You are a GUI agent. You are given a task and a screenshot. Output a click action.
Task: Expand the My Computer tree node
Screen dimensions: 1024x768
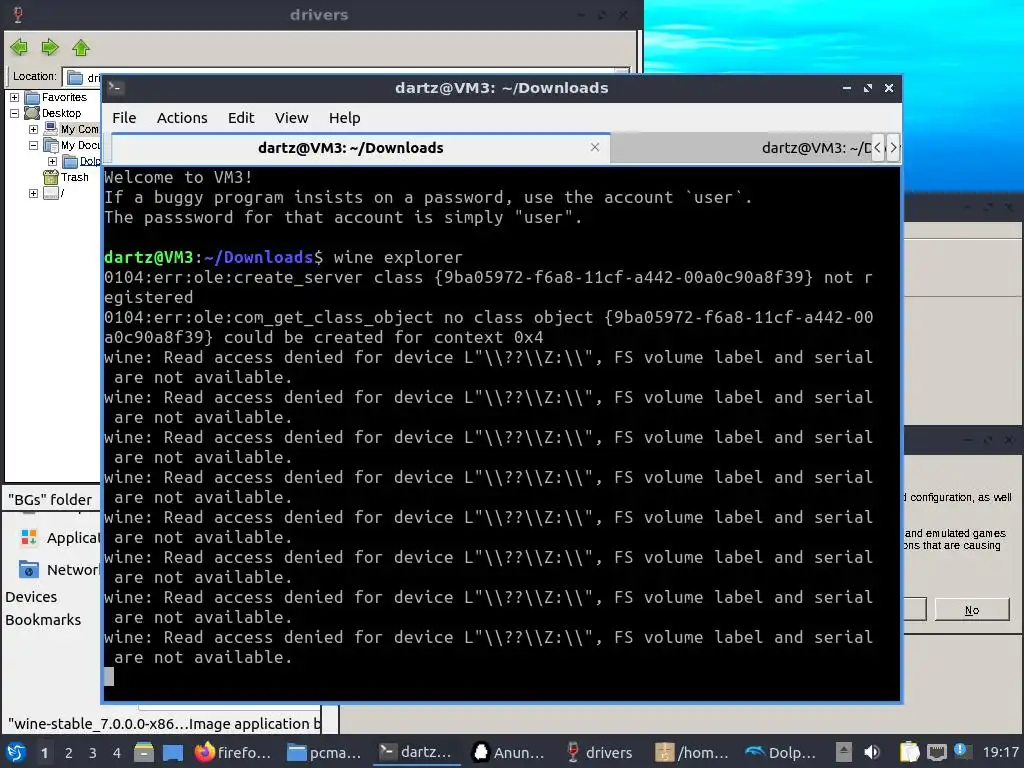(33, 129)
